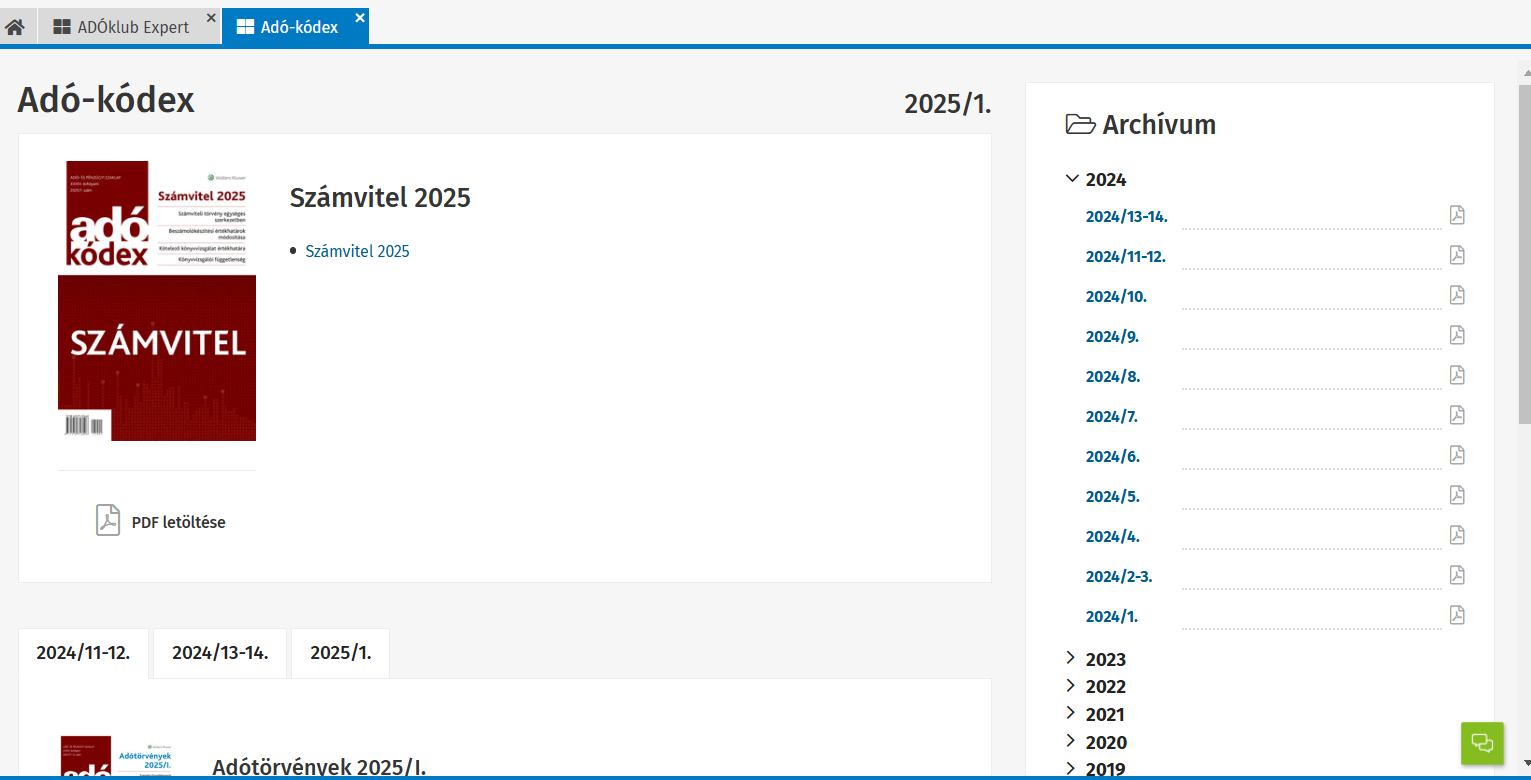Open the Számvitel 2025 article link
The image size is (1531, 780).
click(357, 252)
